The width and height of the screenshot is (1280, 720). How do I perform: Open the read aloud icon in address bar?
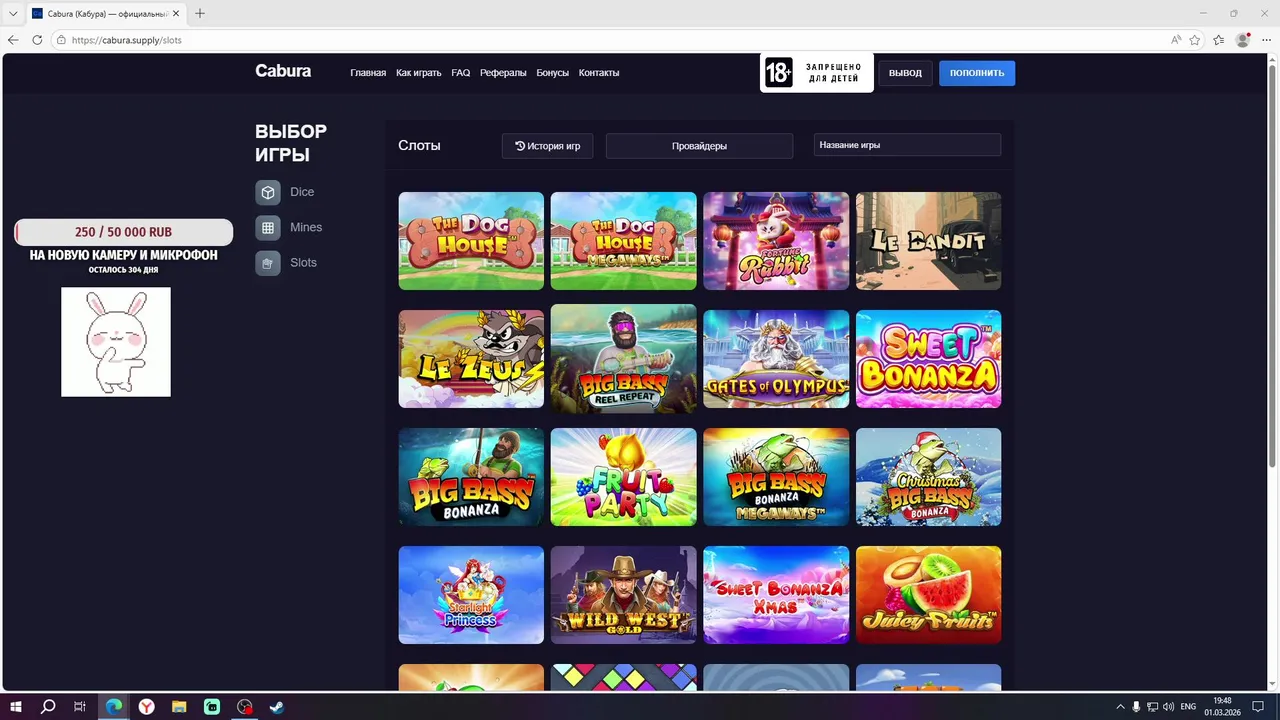(x=1176, y=40)
